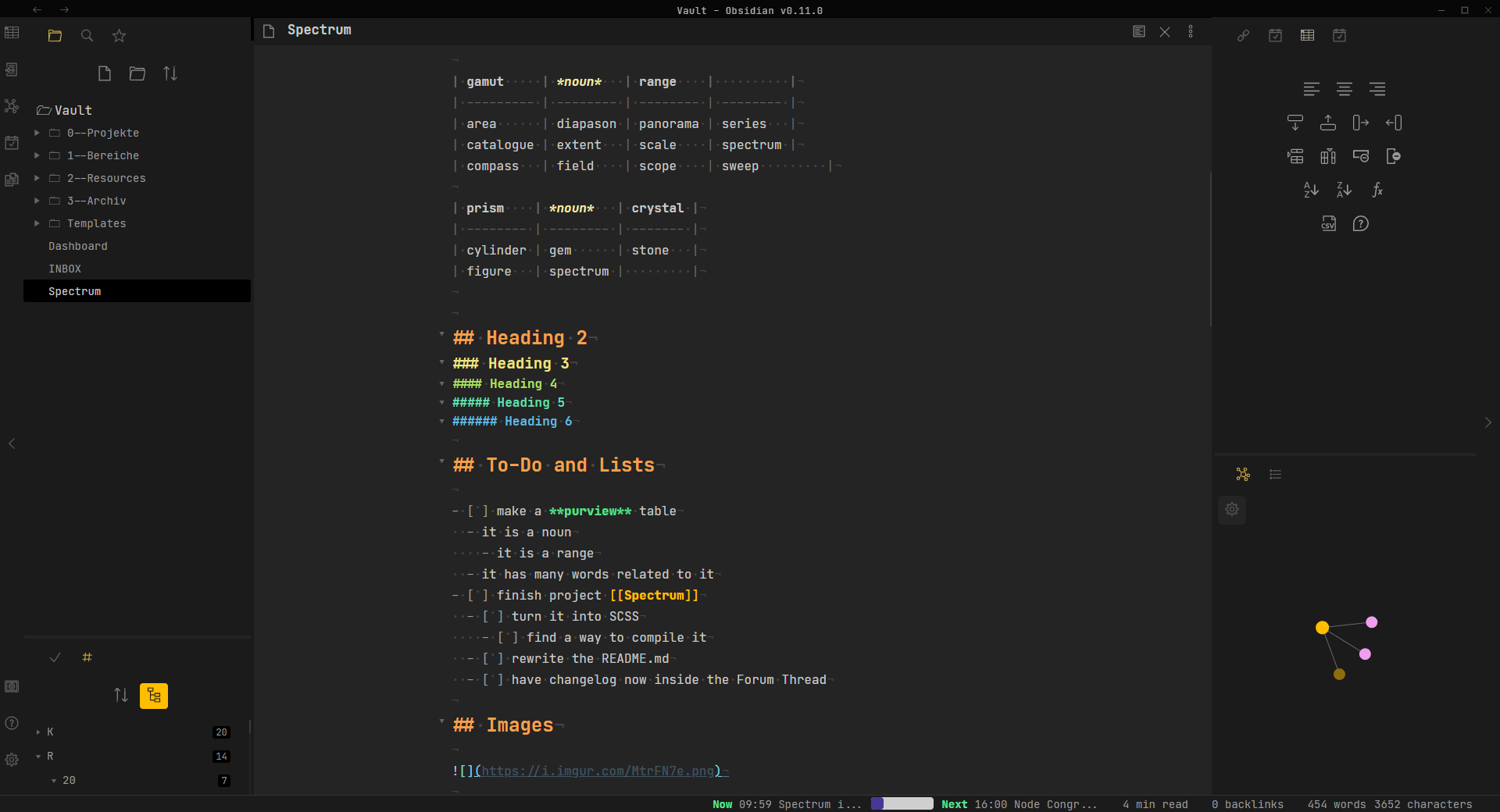The width and height of the screenshot is (1500, 812).
Task: Open today's daily note from the left ribbon
Action: pos(12,143)
